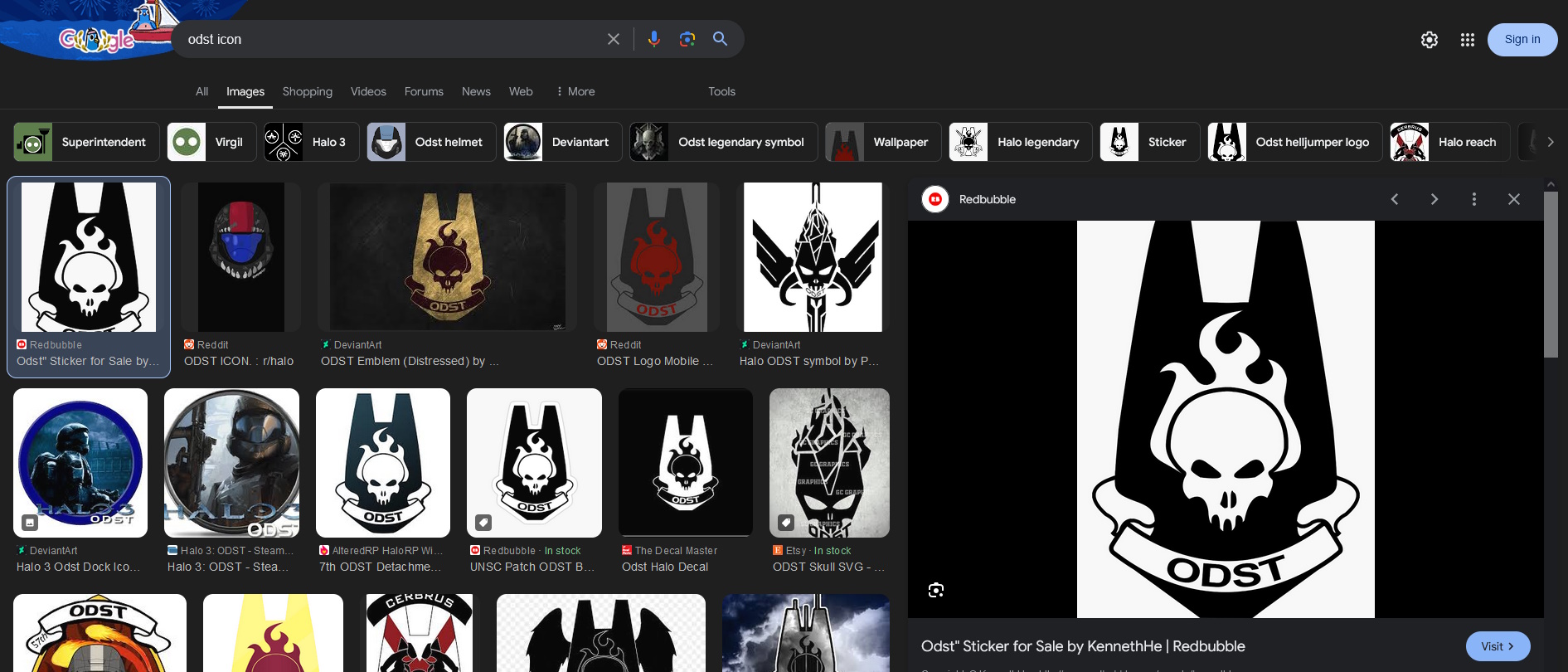Visit the Redbubble page
Image resolution: width=1568 pixels, height=672 pixels.
click(x=1498, y=646)
